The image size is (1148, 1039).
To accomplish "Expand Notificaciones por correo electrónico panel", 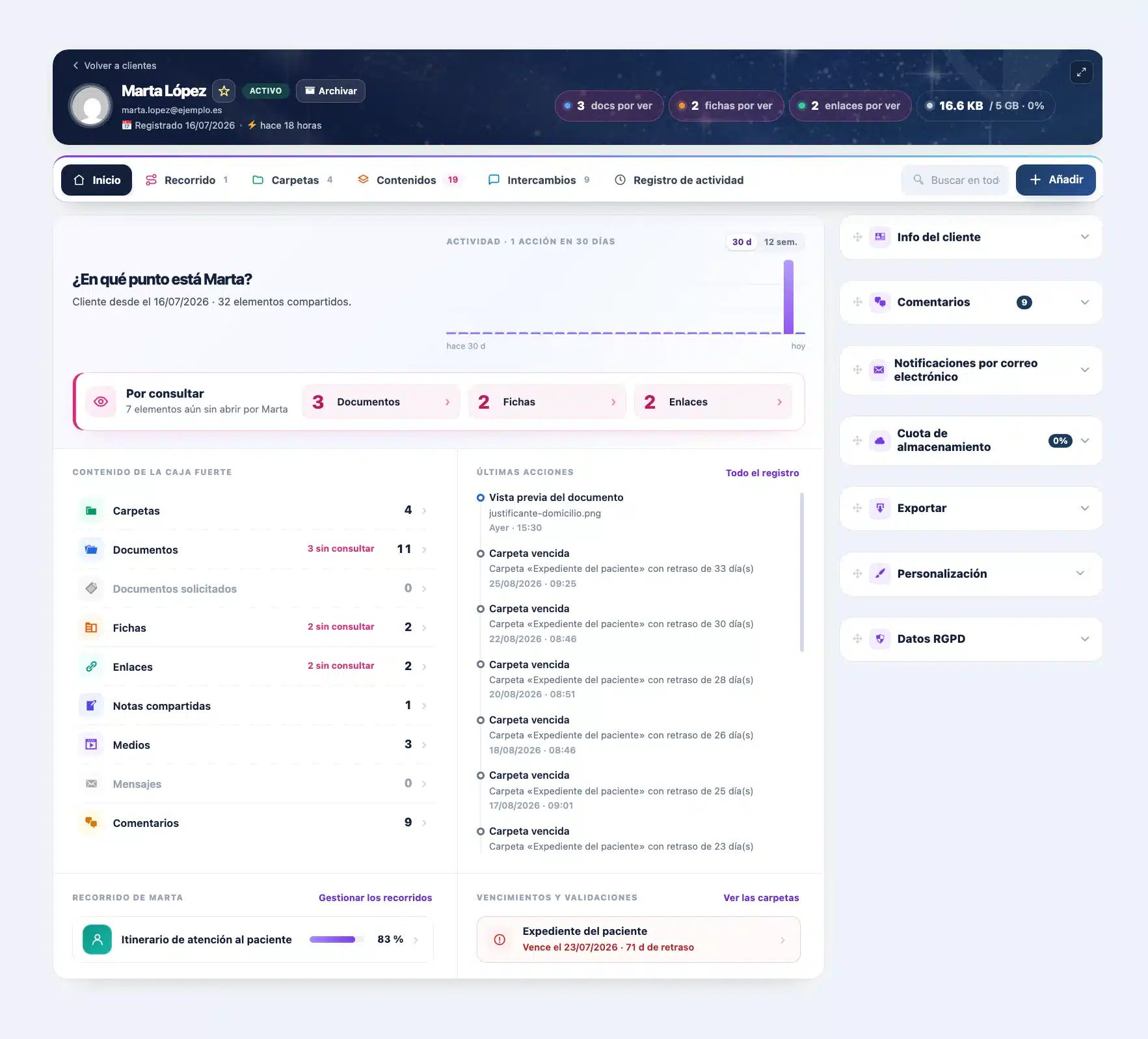I will click(x=1084, y=370).
